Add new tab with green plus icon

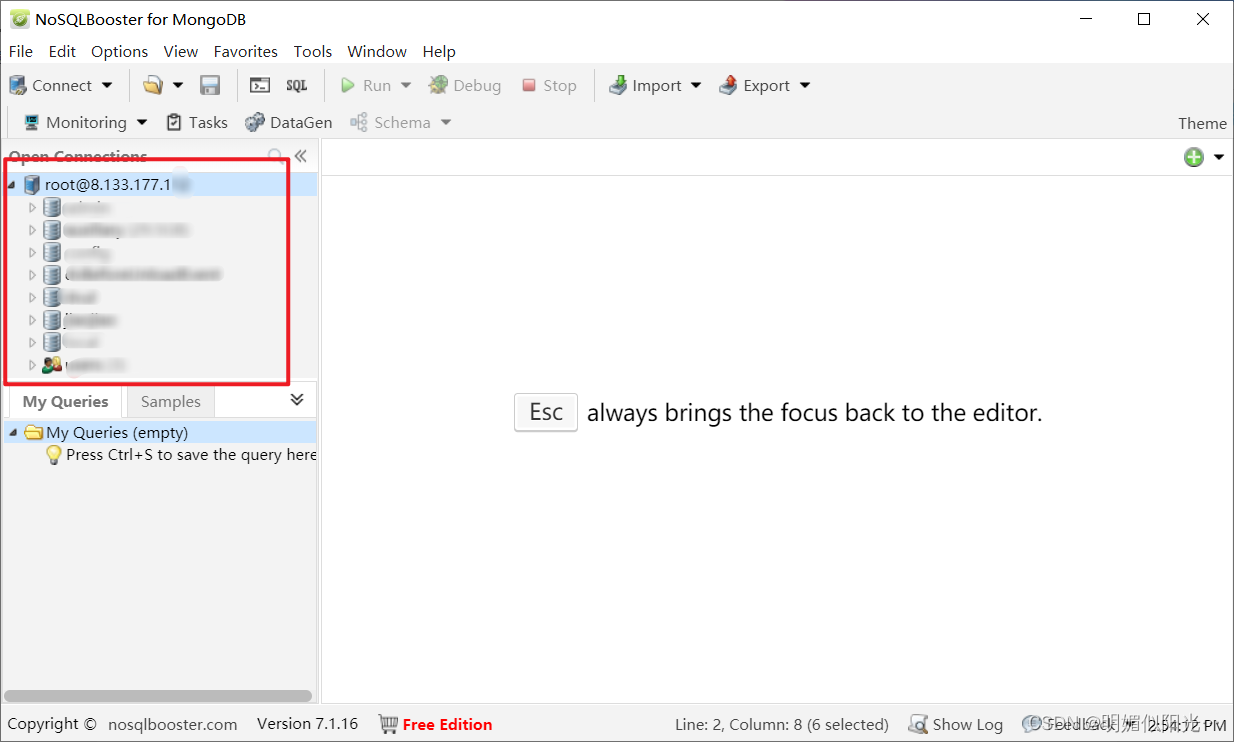1194,157
